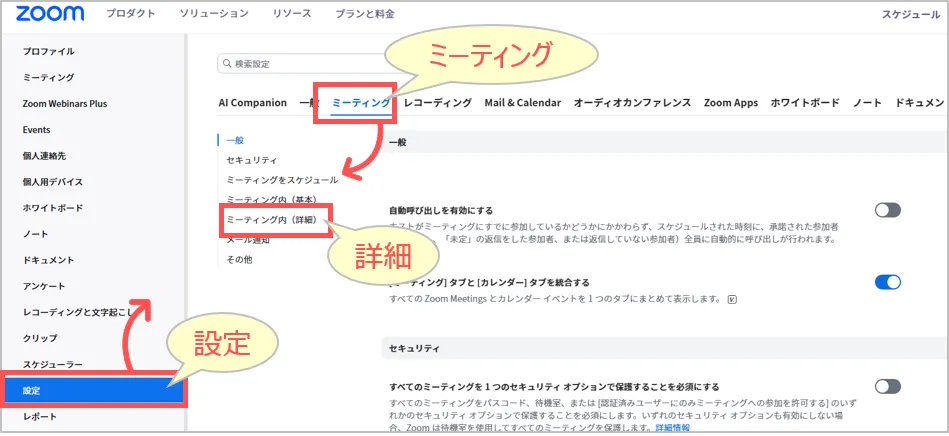Select 設定 in the left sidebar
949x436 pixels.
(x=95, y=390)
